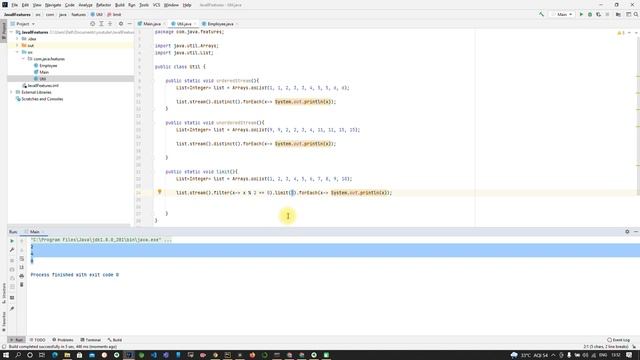Image resolution: width=640 pixels, height=360 pixels.
Task: Open the VCS menu
Action: pyautogui.click(x=156, y=5)
